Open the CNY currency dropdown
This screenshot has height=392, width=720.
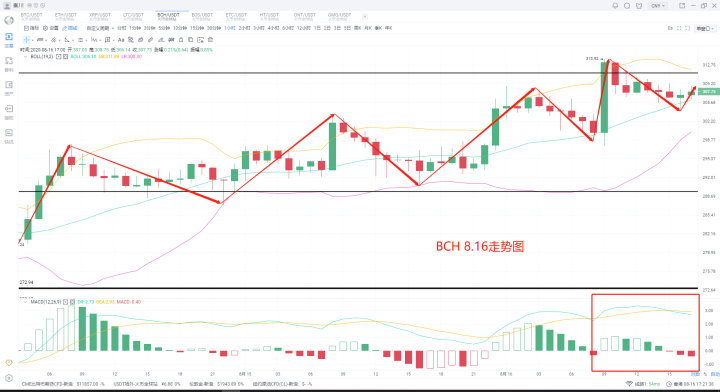click(x=658, y=6)
